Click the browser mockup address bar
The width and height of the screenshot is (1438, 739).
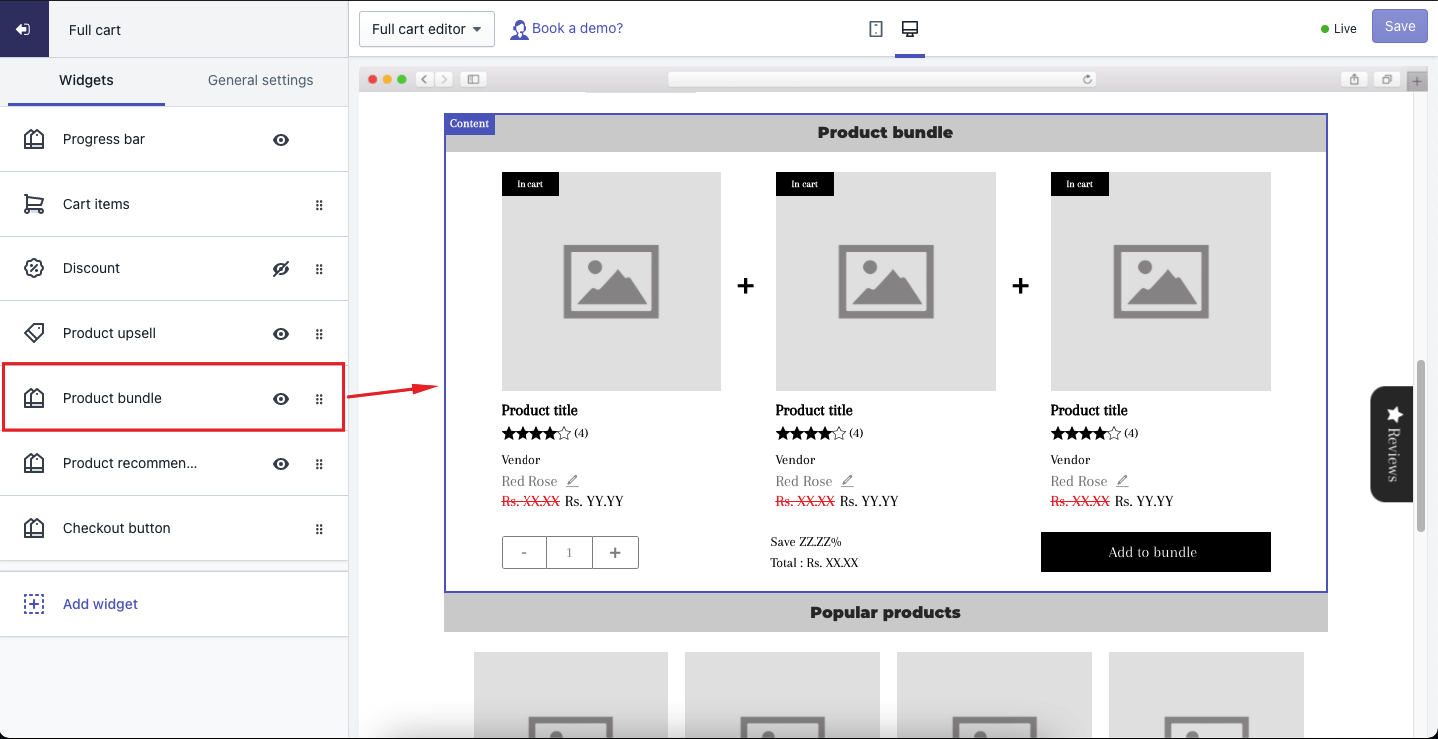pos(882,79)
